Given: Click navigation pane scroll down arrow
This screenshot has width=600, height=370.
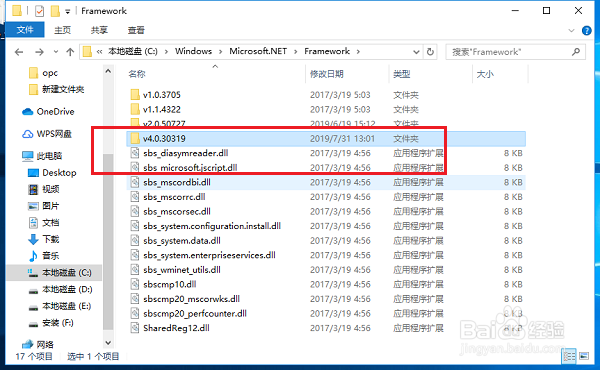Looking at the screenshot, I should point(108,343).
